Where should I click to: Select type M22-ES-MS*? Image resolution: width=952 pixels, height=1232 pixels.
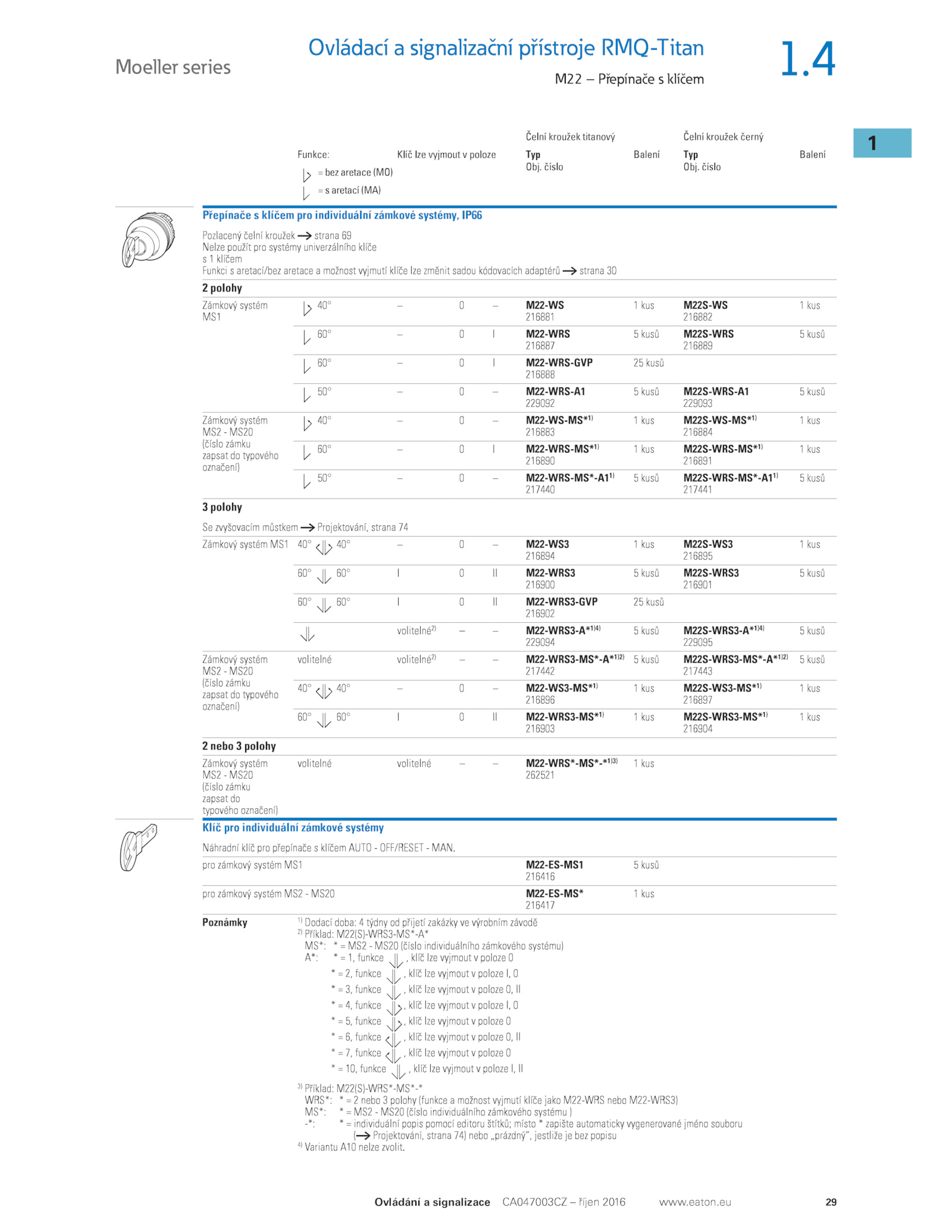[554, 894]
